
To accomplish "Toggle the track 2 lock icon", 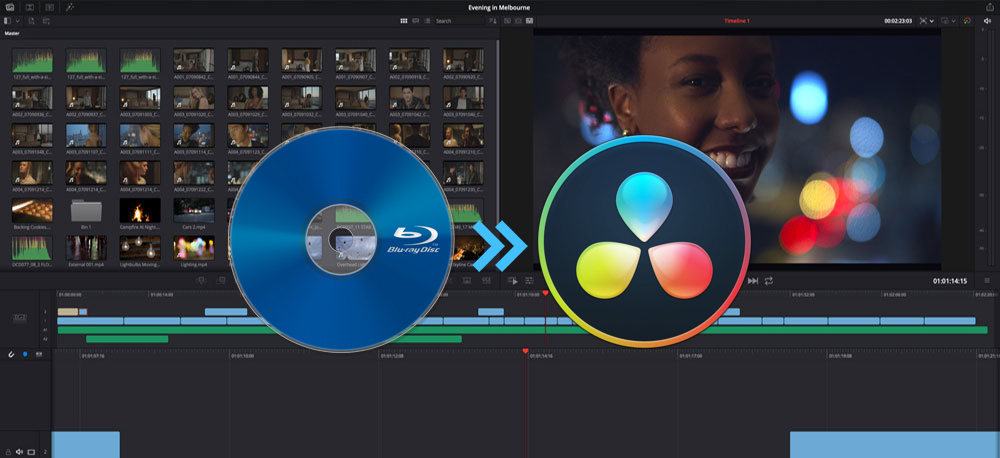I will (x=8, y=452).
